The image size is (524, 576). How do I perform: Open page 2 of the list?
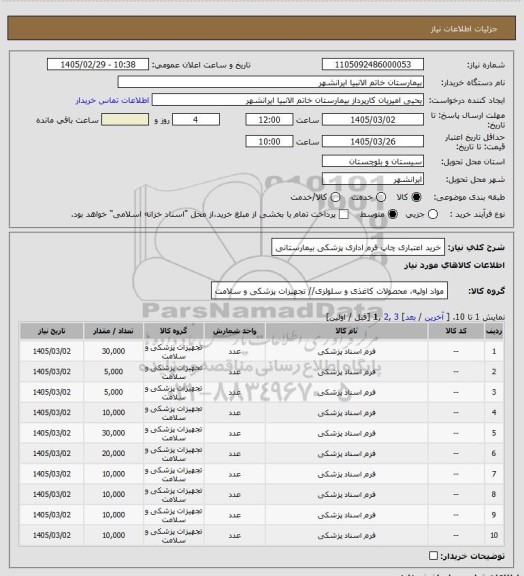pos(387,317)
